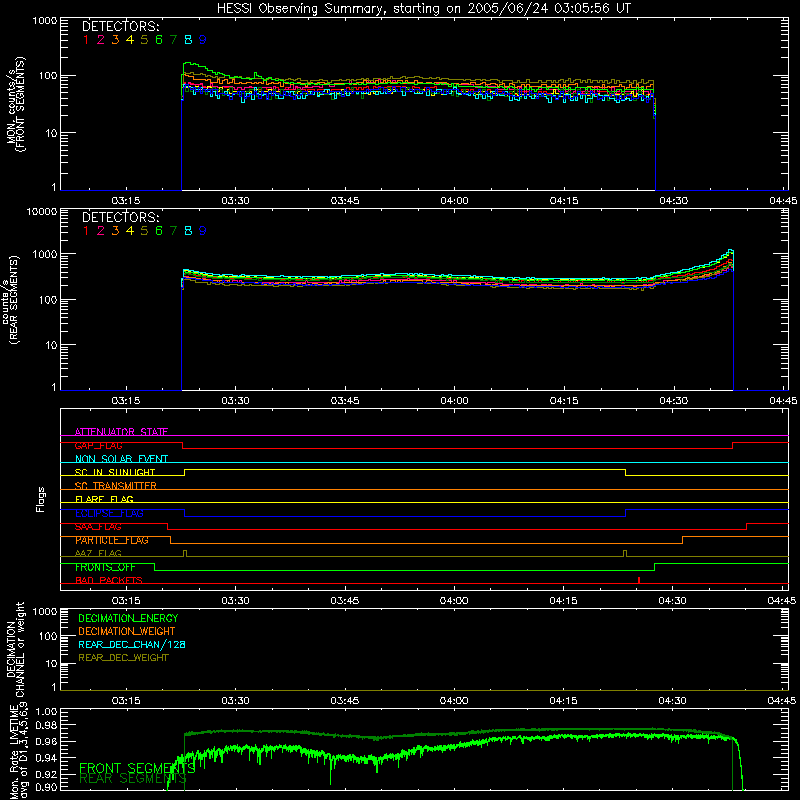Click the 03:30 tick label under rear segments plot
The height and width of the screenshot is (800, 800).
pyautogui.click(x=235, y=401)
